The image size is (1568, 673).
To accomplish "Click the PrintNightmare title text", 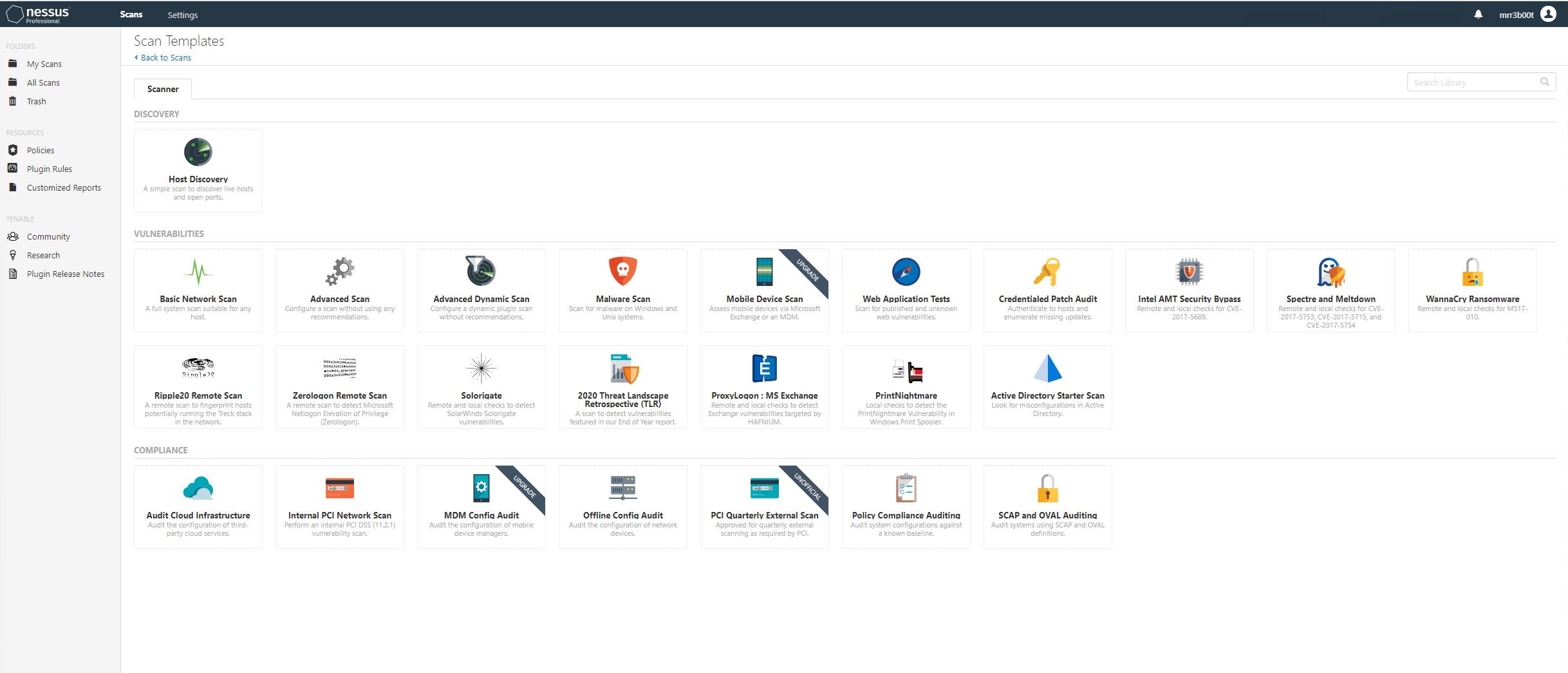I will [x=906, y=395].
